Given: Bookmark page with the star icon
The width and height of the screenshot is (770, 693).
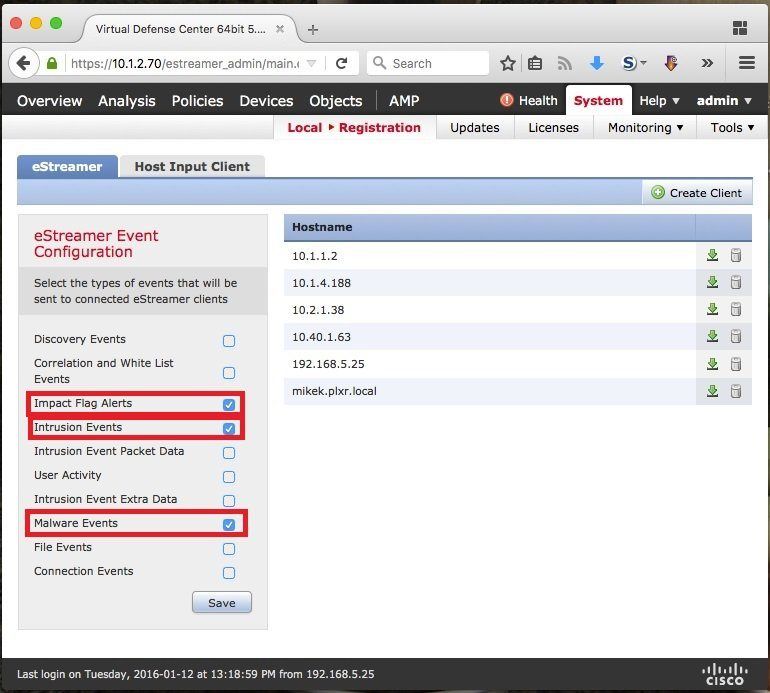Looking at the screenshot, I should pyautogui.click(x=508, y=63).
